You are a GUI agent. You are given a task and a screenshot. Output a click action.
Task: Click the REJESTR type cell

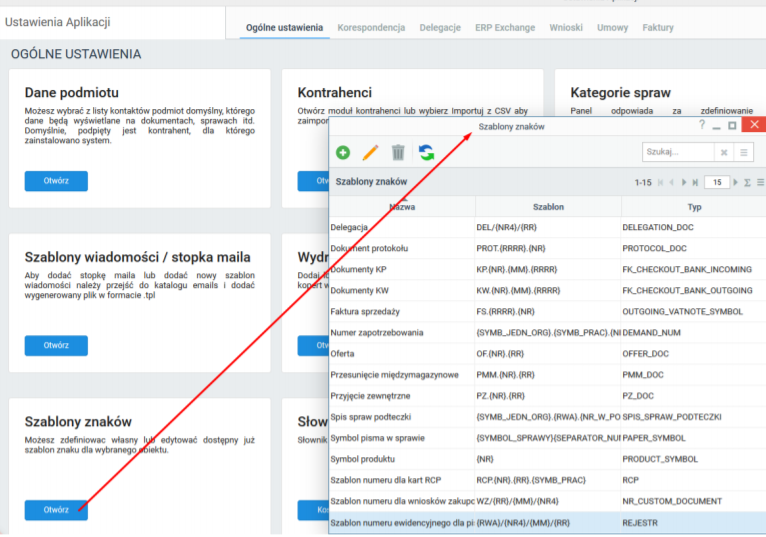pyautogui.click(x=694, y=523)
